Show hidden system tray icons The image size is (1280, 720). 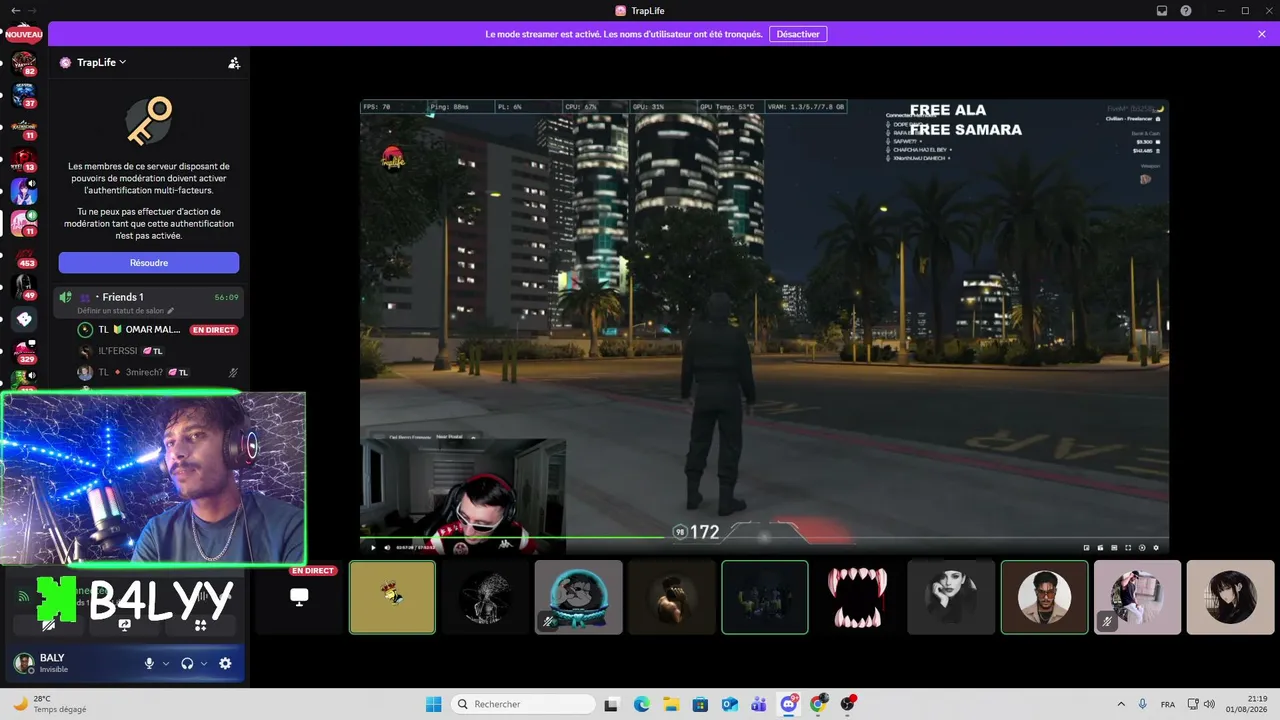point(1120,704)
